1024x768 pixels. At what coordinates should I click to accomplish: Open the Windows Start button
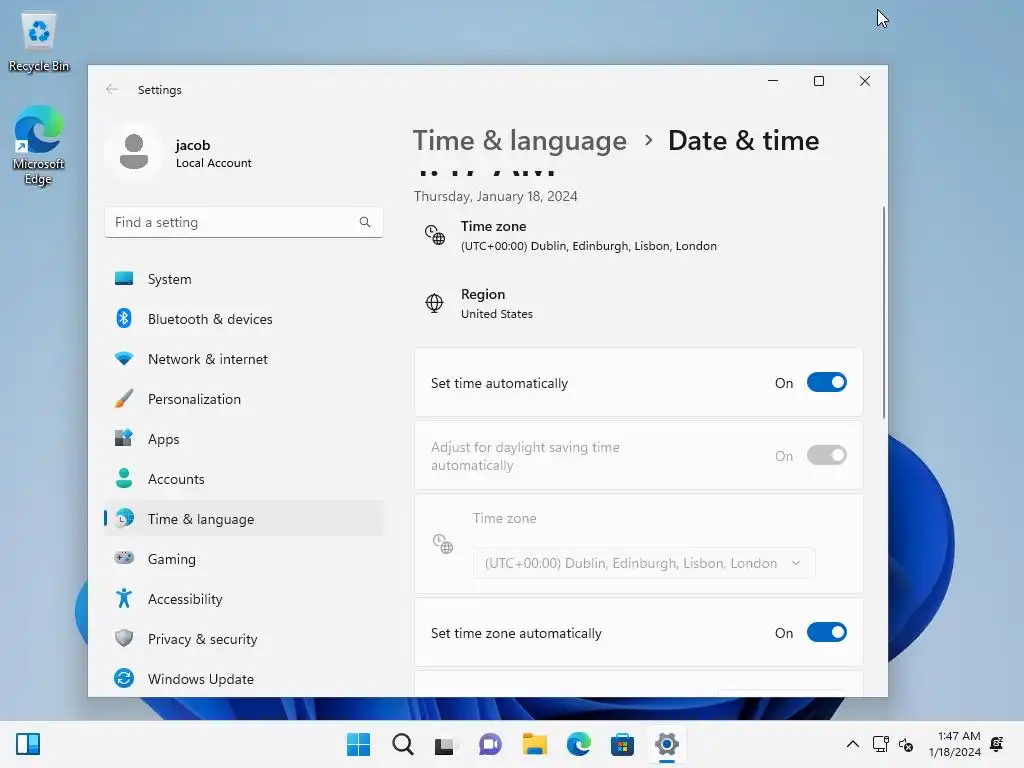pyautogui.click(x=358, y=744)
